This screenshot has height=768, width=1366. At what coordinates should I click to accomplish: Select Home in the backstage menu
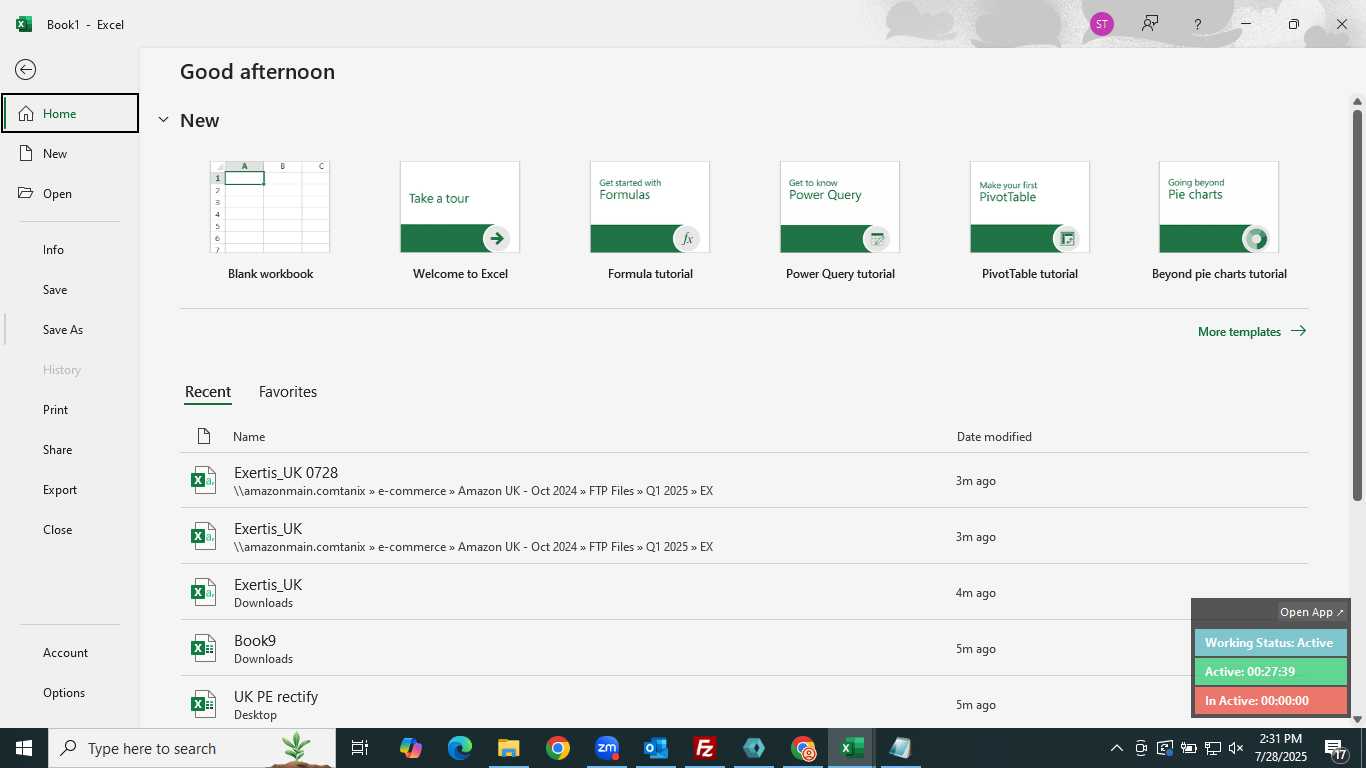(x=70, y=113)
